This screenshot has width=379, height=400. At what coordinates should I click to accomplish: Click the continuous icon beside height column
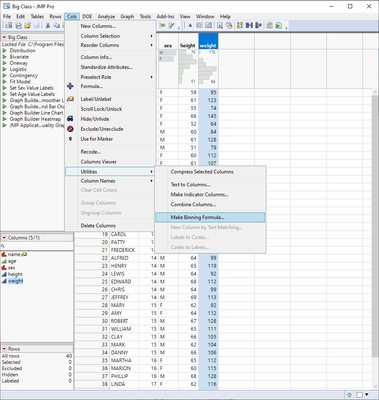coord(4,274)
